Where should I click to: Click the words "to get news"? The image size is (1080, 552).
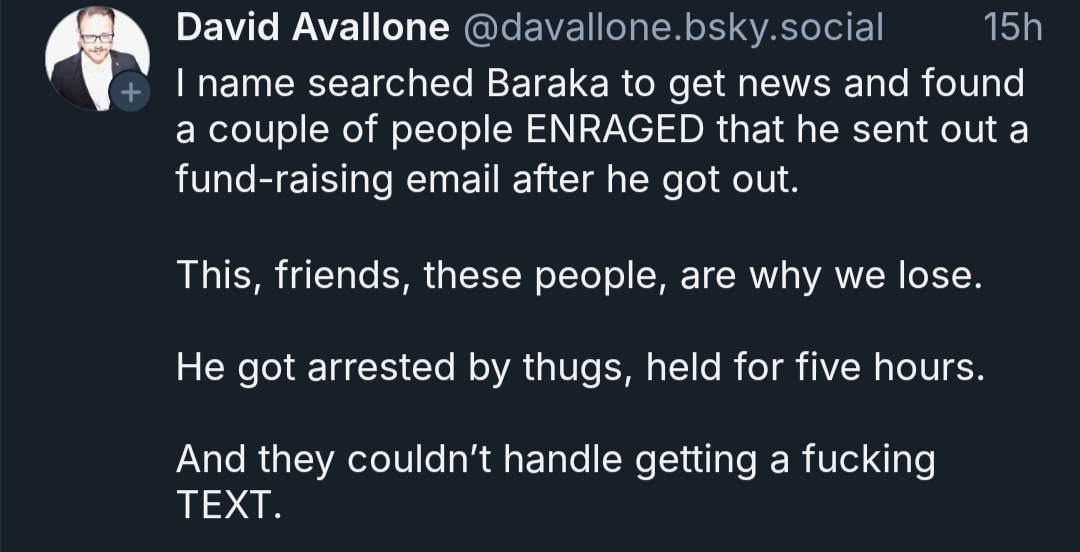[718, 84]
